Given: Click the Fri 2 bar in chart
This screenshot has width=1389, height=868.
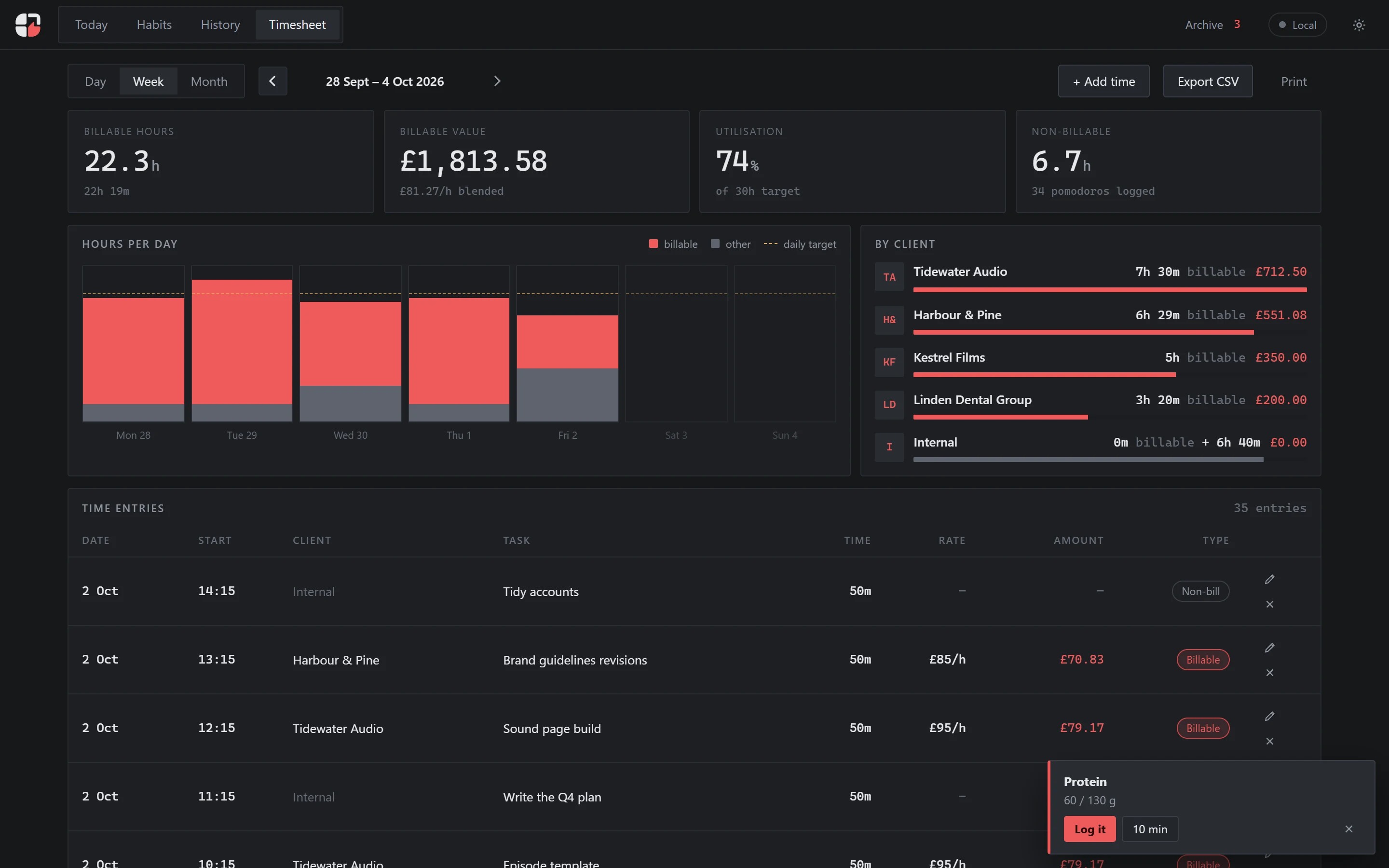Looking at the screenshot, I should click(x=567, y=368).
